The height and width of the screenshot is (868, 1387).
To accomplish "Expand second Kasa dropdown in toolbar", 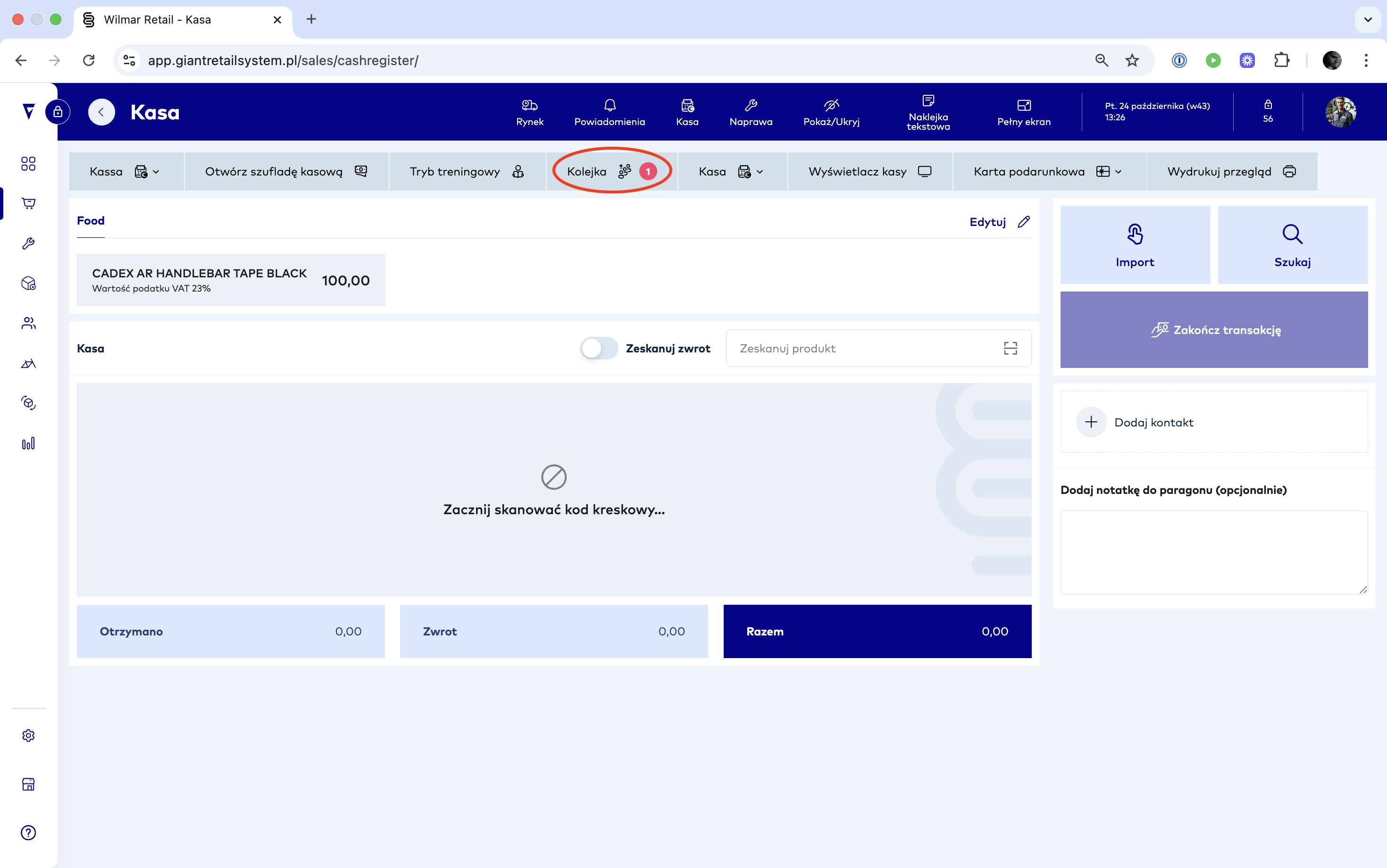I will click(731, 172).
